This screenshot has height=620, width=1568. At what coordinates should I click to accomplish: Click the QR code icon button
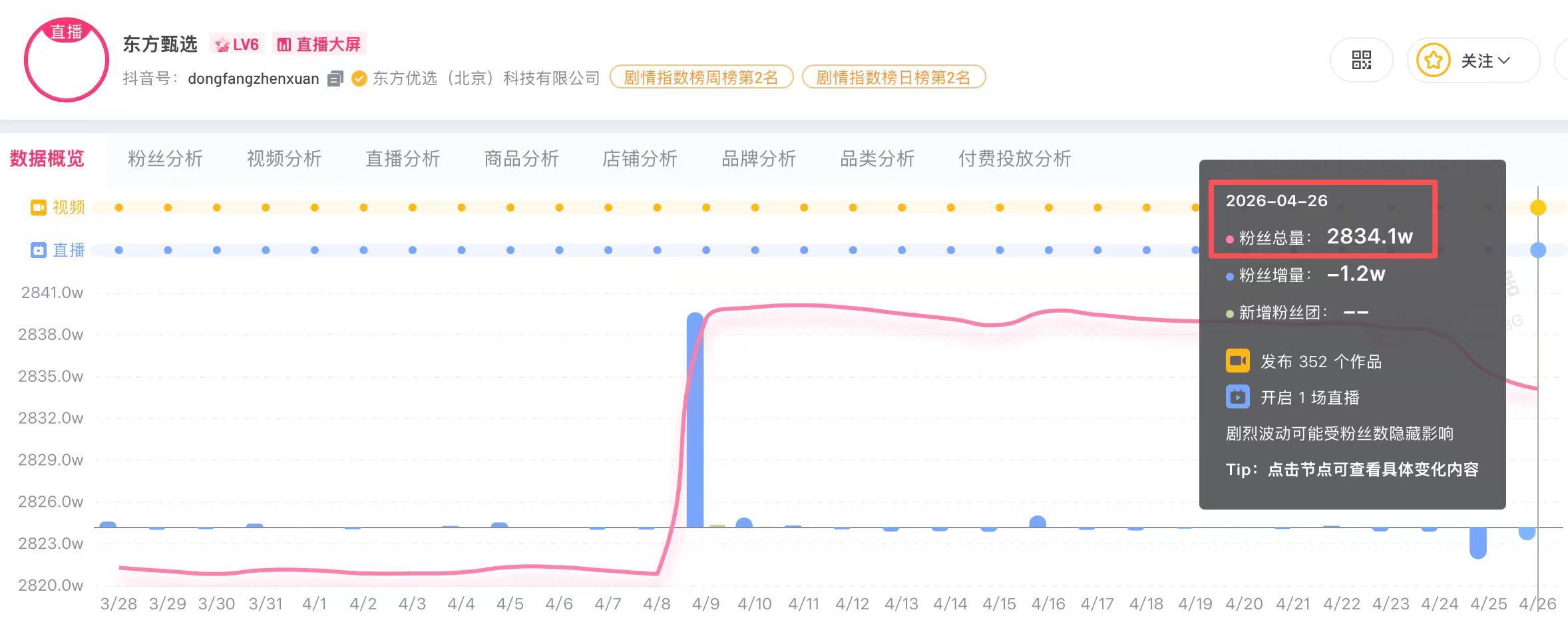pos(1361,61)
